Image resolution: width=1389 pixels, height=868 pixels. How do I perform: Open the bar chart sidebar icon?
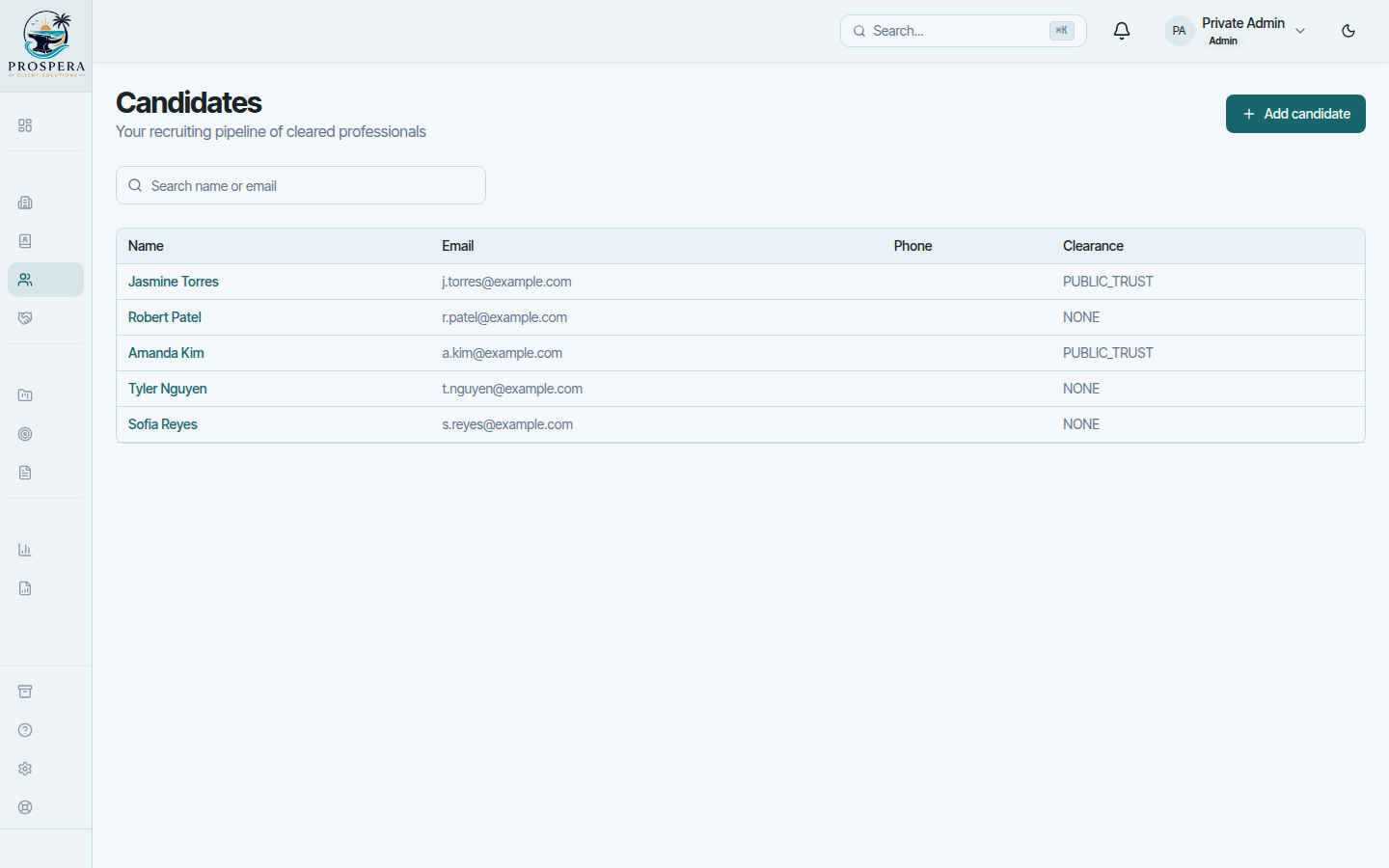[x=25, y=550]
